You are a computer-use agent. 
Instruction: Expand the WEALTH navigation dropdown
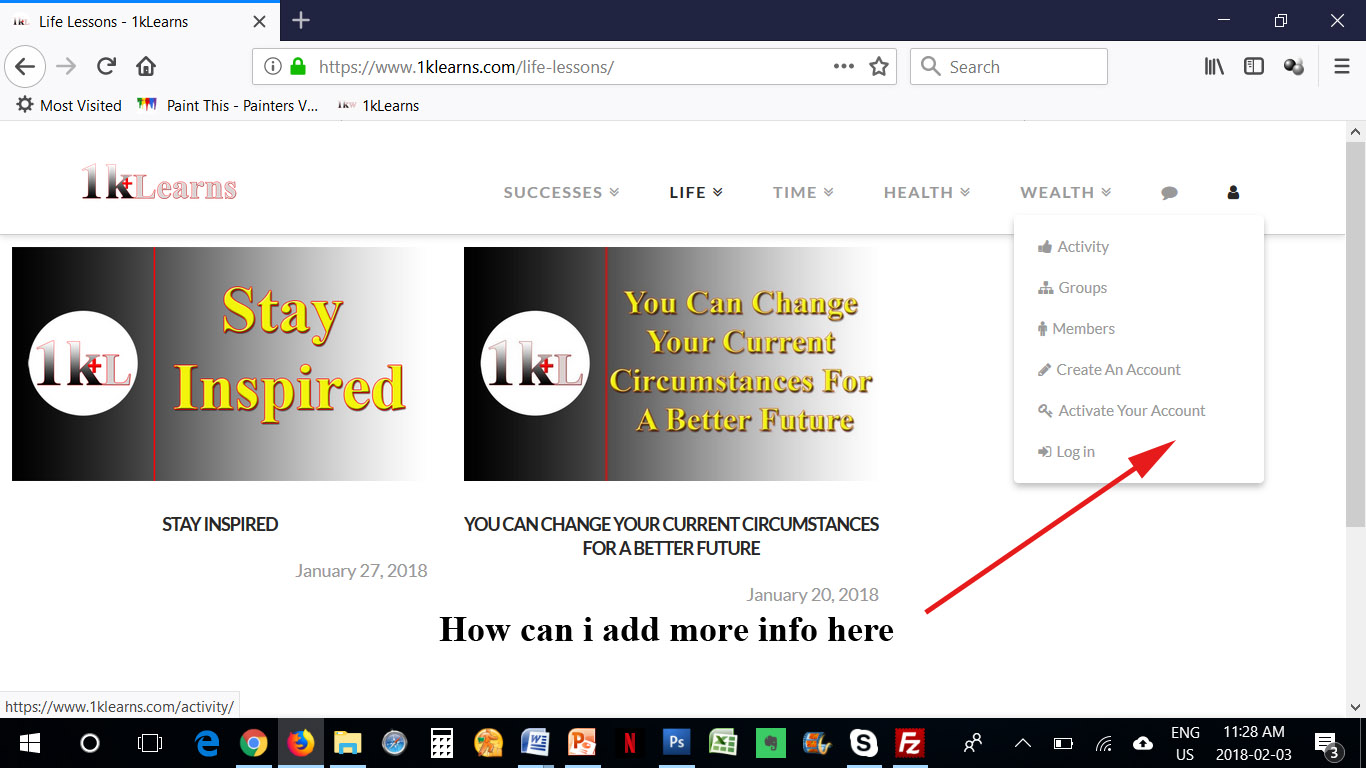pos(1065,193)
